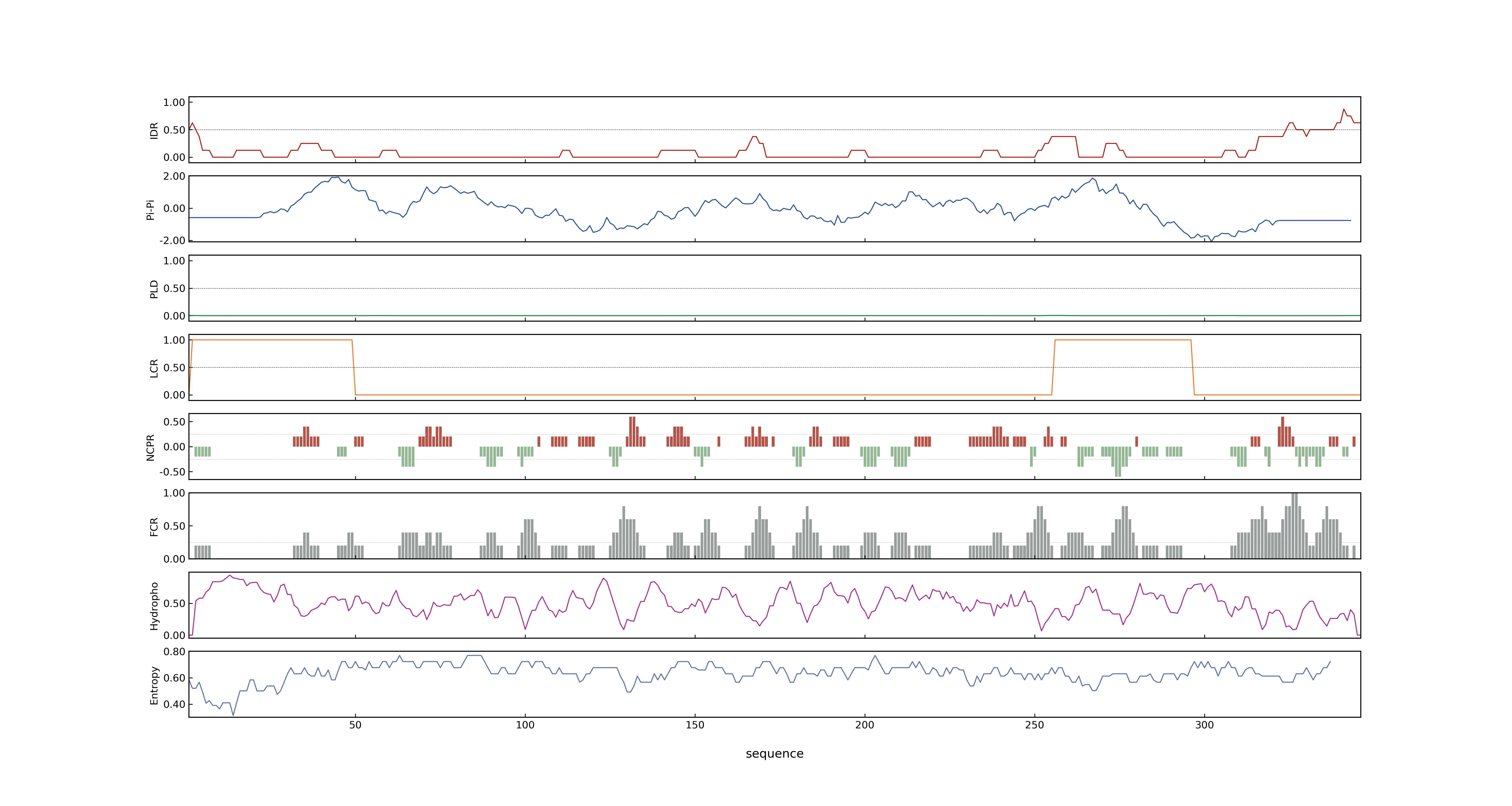The width and height of the screenshot is (1512, 806).
Task: Click the -2.00 tick on Pi-Pi axis
Action: [172, 241]
